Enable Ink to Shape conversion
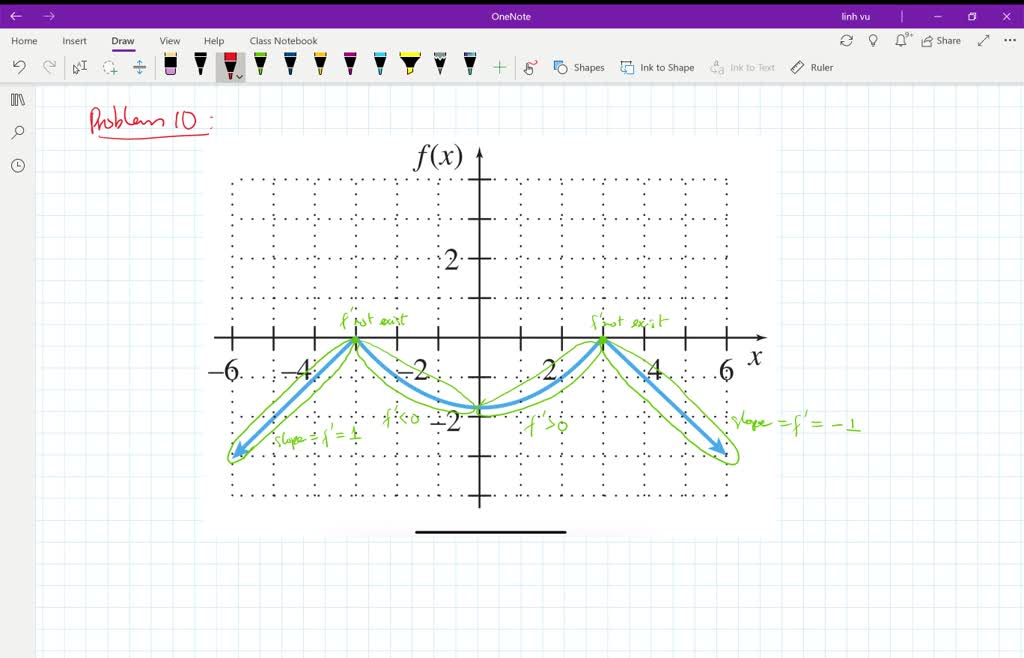 (x=657, y=67)
